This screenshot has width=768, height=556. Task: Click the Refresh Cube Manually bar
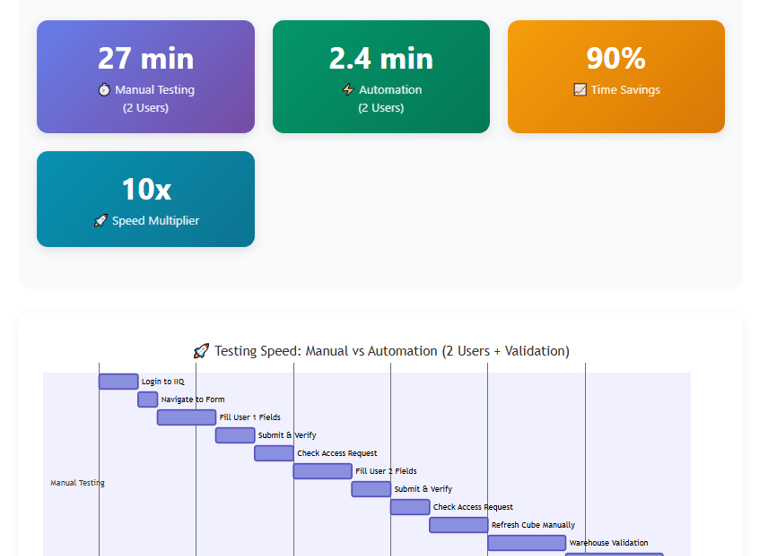click(459, 525)
